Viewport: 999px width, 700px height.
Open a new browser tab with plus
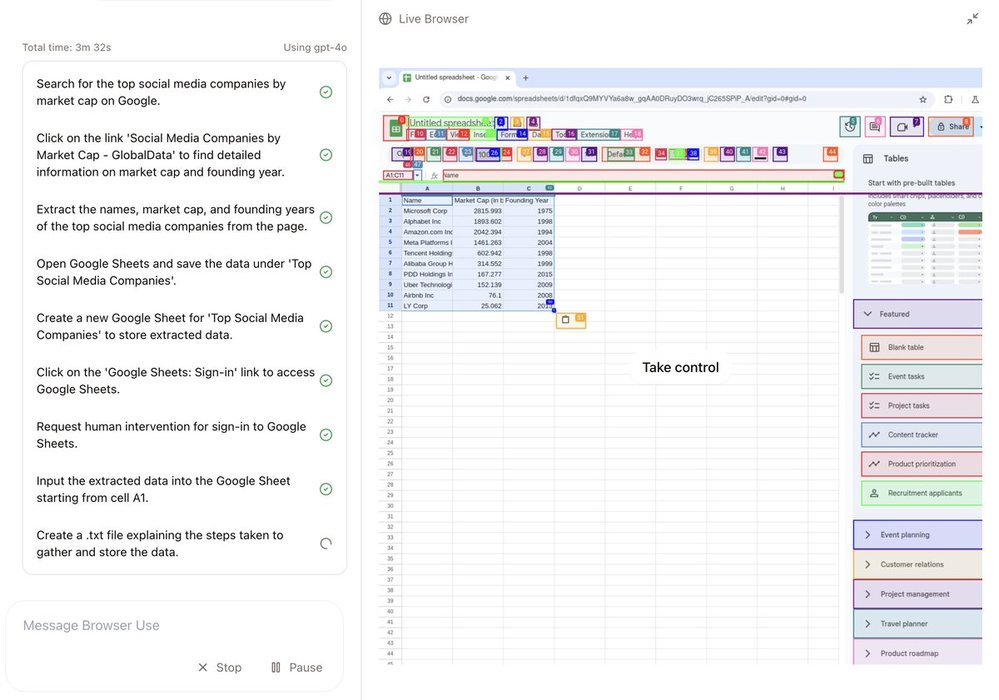pyautogui.click(x=526, y=78)
